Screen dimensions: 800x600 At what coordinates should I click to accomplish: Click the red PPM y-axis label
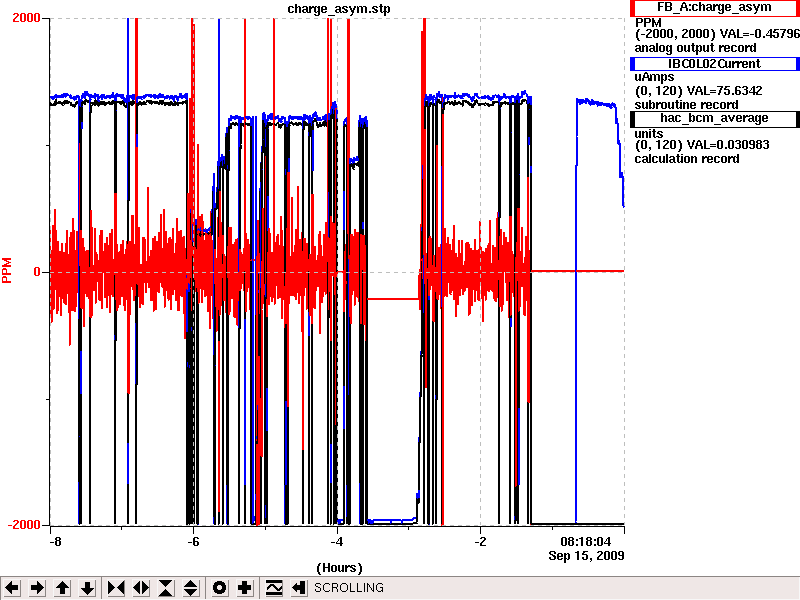pos(7,270)
